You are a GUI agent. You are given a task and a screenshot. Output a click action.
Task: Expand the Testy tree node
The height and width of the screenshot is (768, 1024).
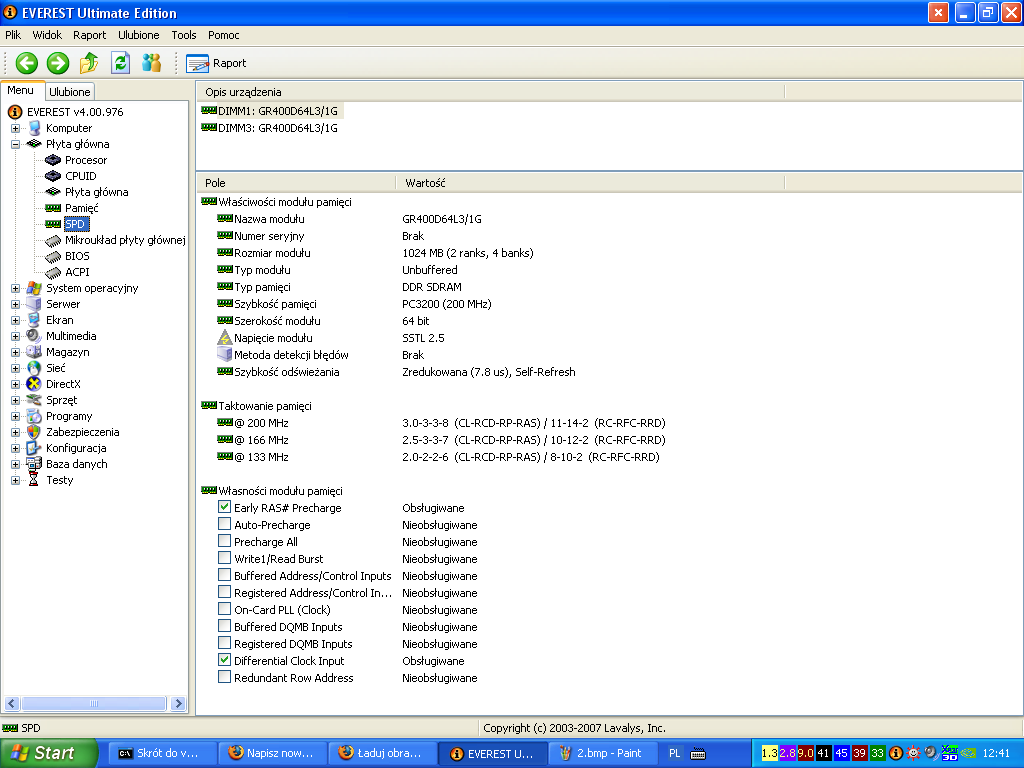point(16,481)
